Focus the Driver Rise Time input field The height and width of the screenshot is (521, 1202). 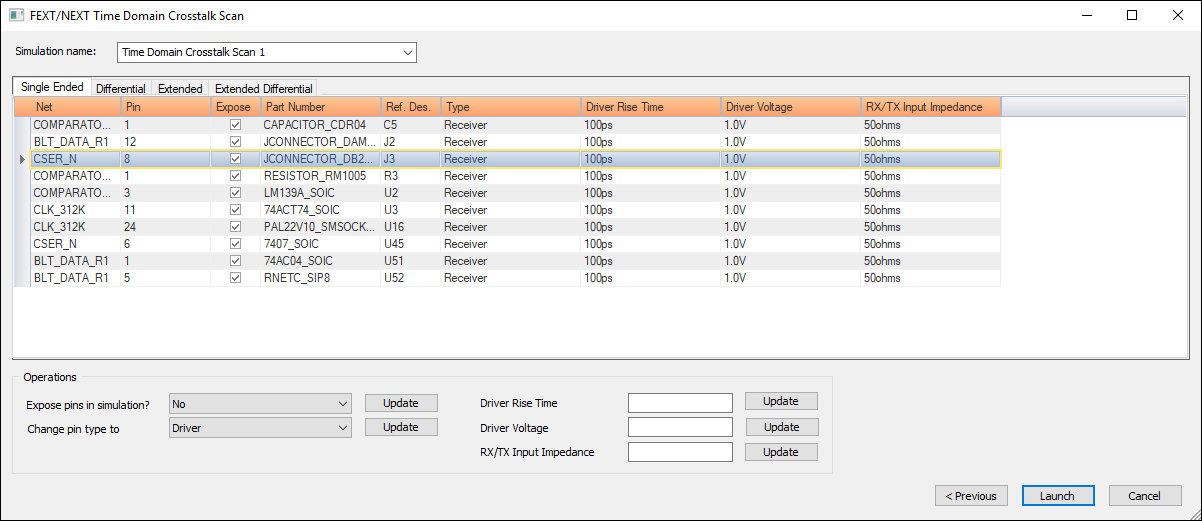681,403
